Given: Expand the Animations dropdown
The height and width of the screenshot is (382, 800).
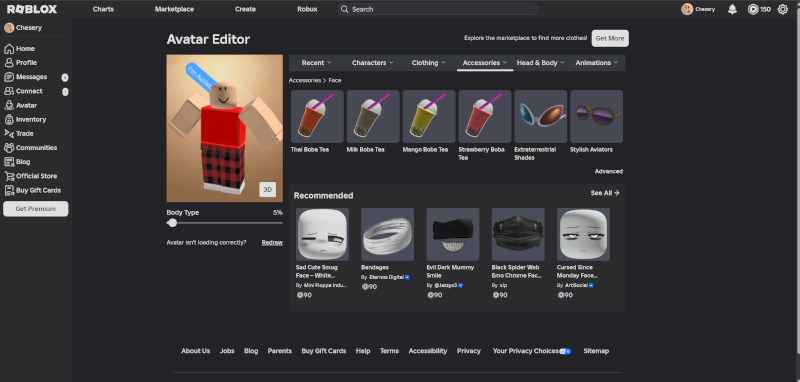Looking at the screenshot, I should coord(596,63).
